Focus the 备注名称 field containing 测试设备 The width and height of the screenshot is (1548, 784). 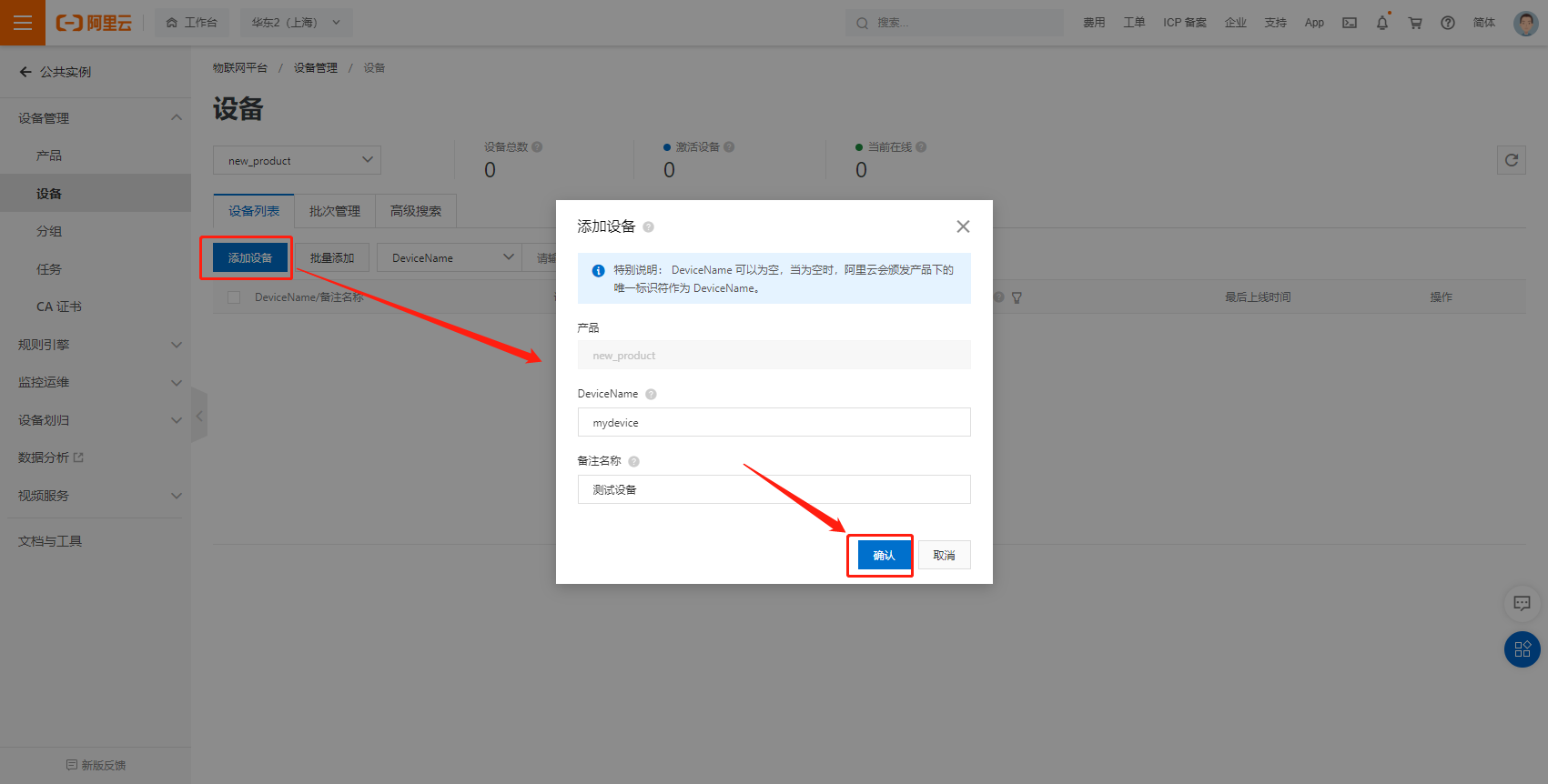point(774,489)
